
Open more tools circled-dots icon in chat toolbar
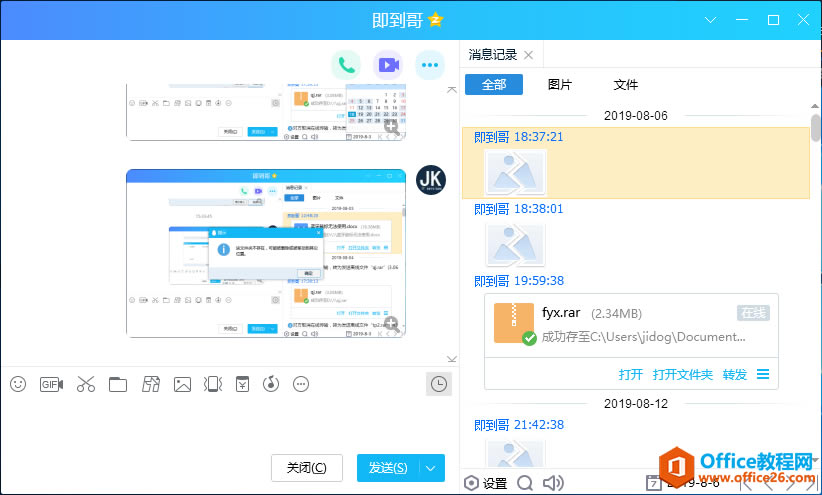[x=301, y=384]
